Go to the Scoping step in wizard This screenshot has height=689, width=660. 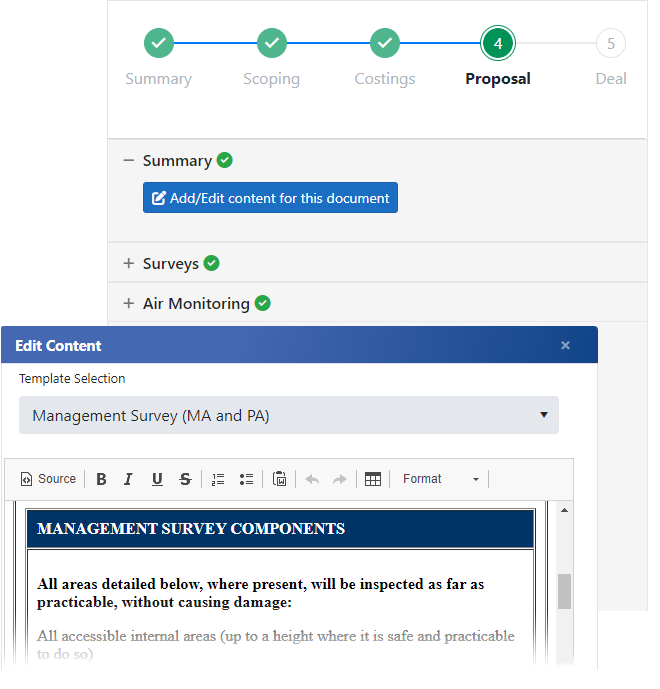point(272,43)
